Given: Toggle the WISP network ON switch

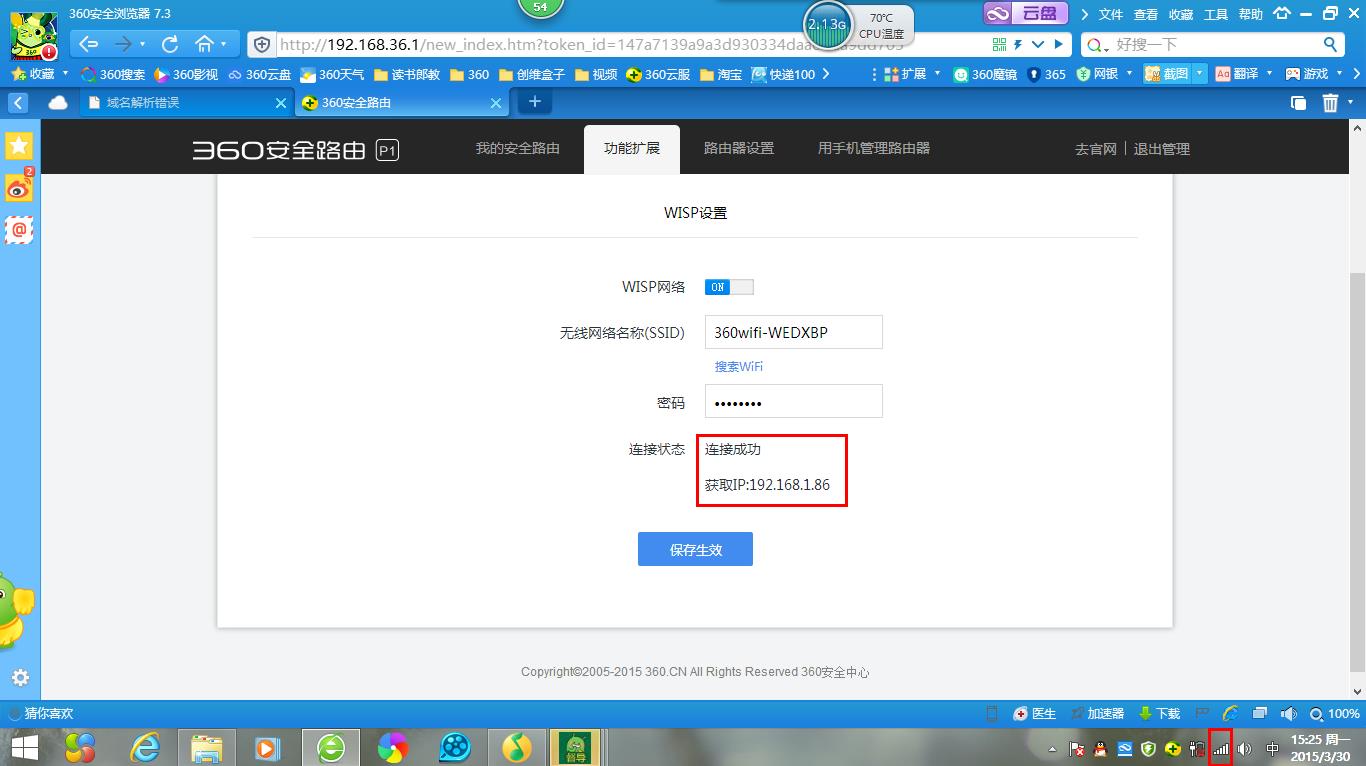Looking at the screenshot, I should click(729, 287).
